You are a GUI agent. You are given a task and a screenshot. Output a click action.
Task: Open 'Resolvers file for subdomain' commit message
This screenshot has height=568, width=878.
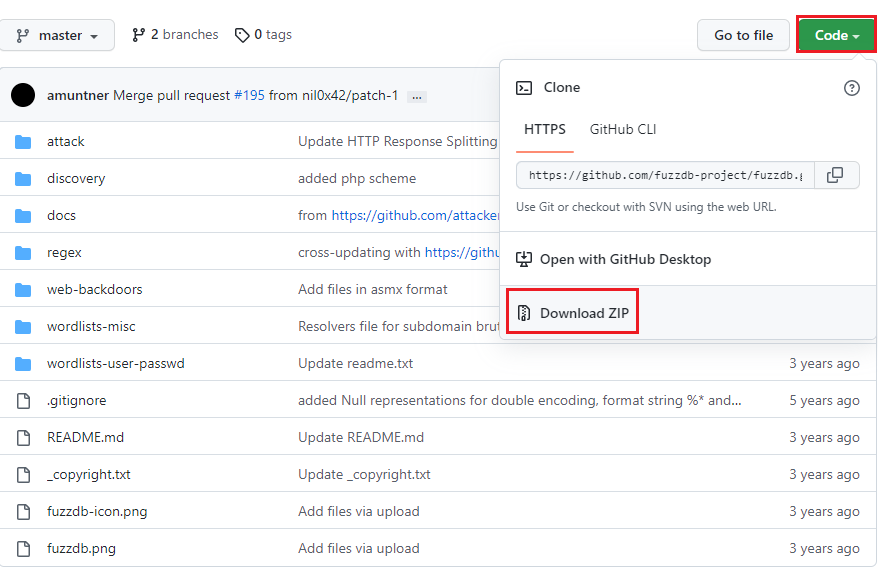398,326
